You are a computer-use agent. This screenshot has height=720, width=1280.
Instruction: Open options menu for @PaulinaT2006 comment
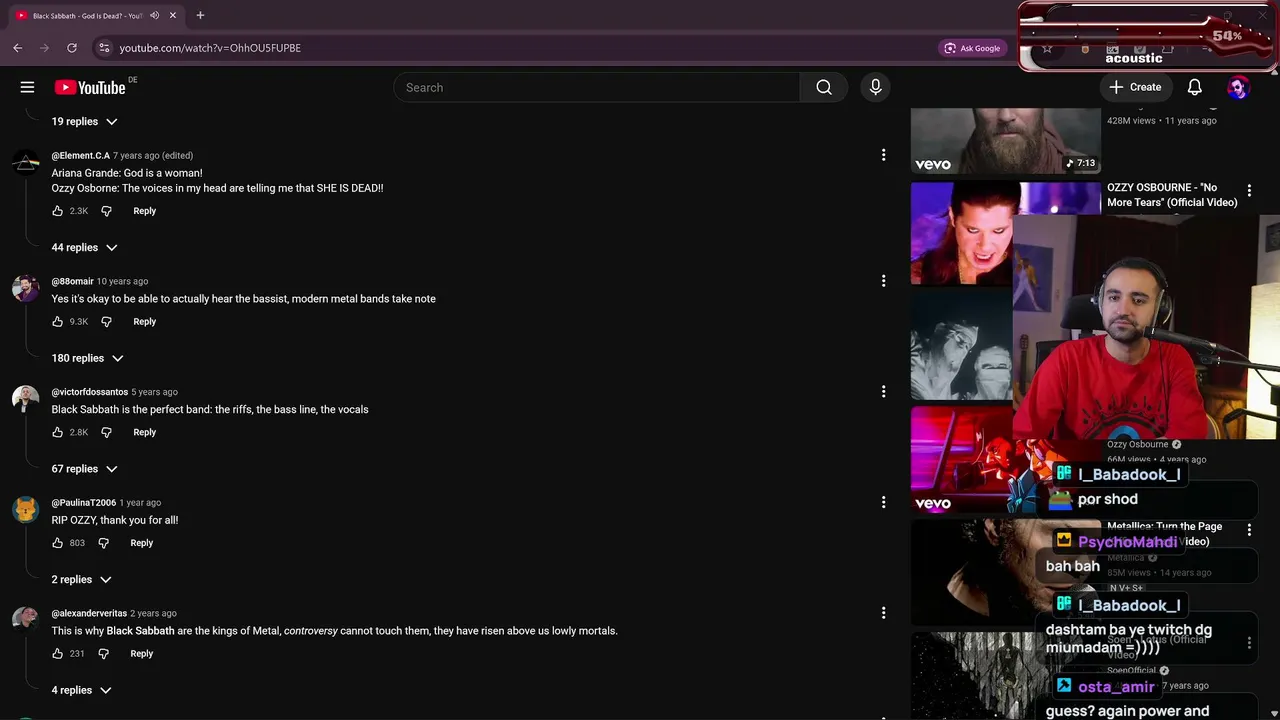883,502
